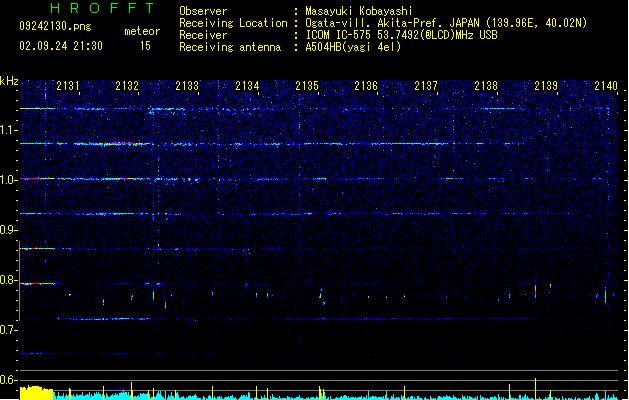Click the kHz axis unit label
The height and width of the screenshot is (400, 629).
pos(9,81)
